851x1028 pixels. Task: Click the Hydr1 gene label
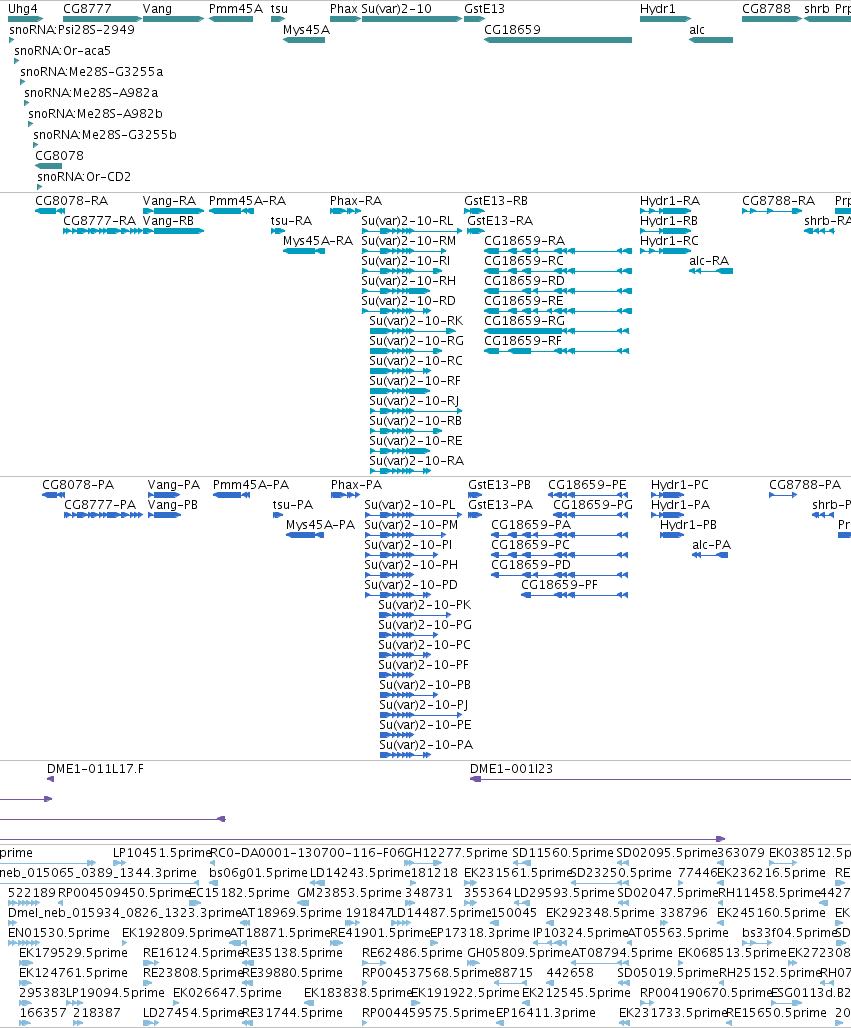(x=658, y=9)
